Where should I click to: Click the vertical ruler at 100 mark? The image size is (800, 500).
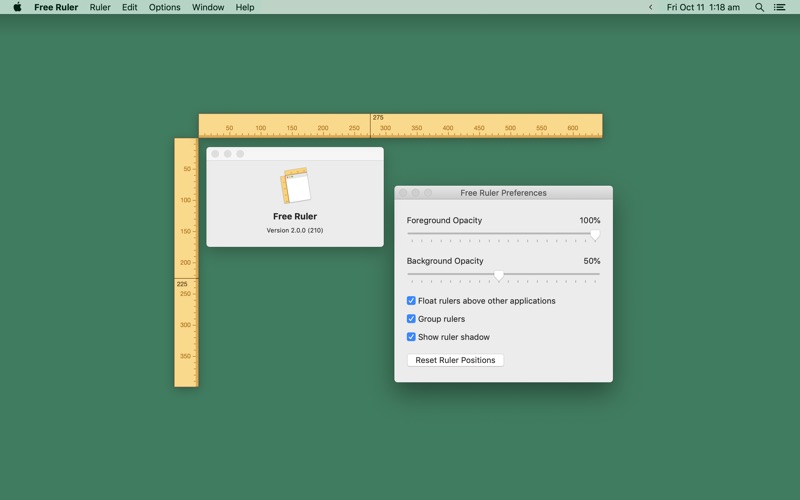(186, 200)
